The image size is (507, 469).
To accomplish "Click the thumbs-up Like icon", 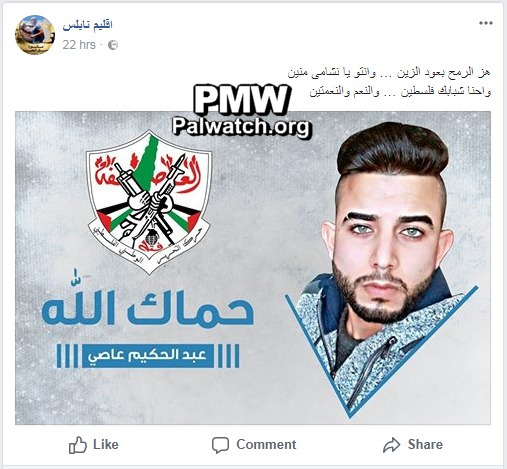I will 78,445.
